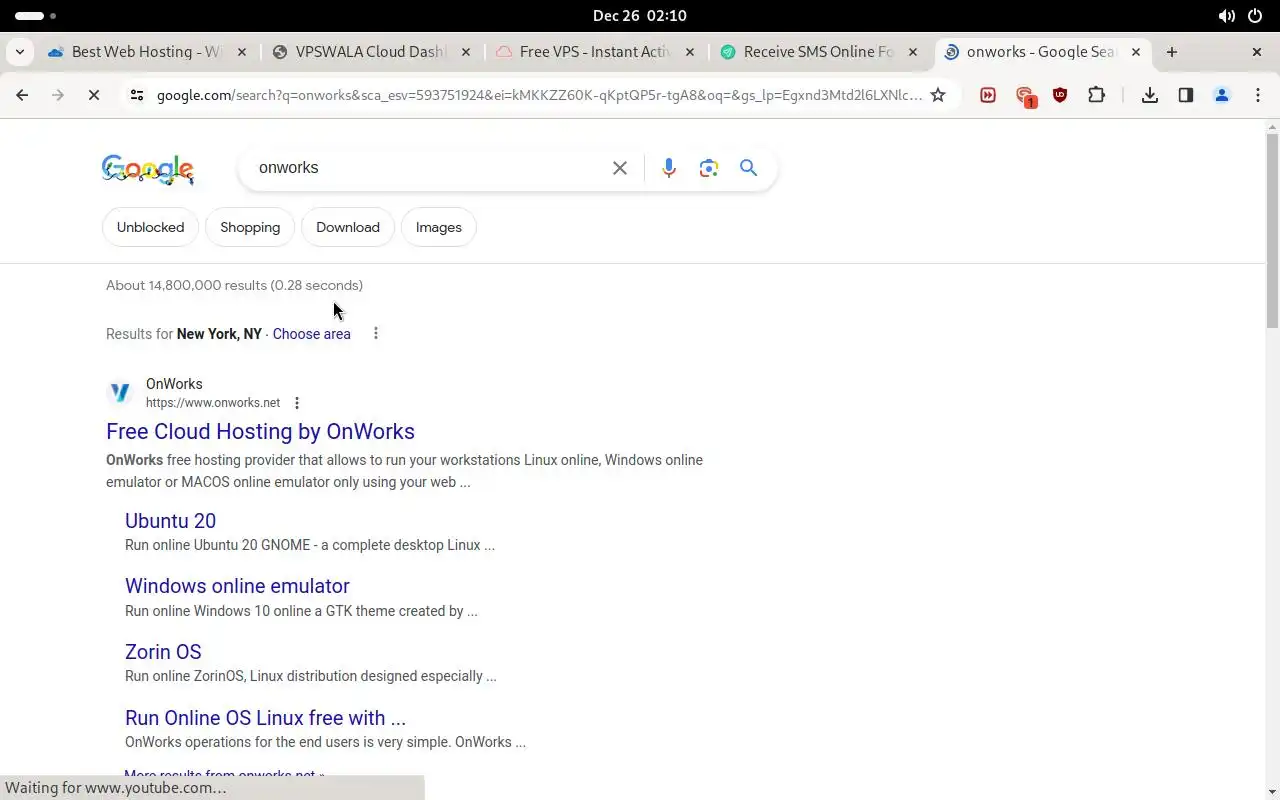
Task: Stop the page from loading
Action: (x=93, y=95)
